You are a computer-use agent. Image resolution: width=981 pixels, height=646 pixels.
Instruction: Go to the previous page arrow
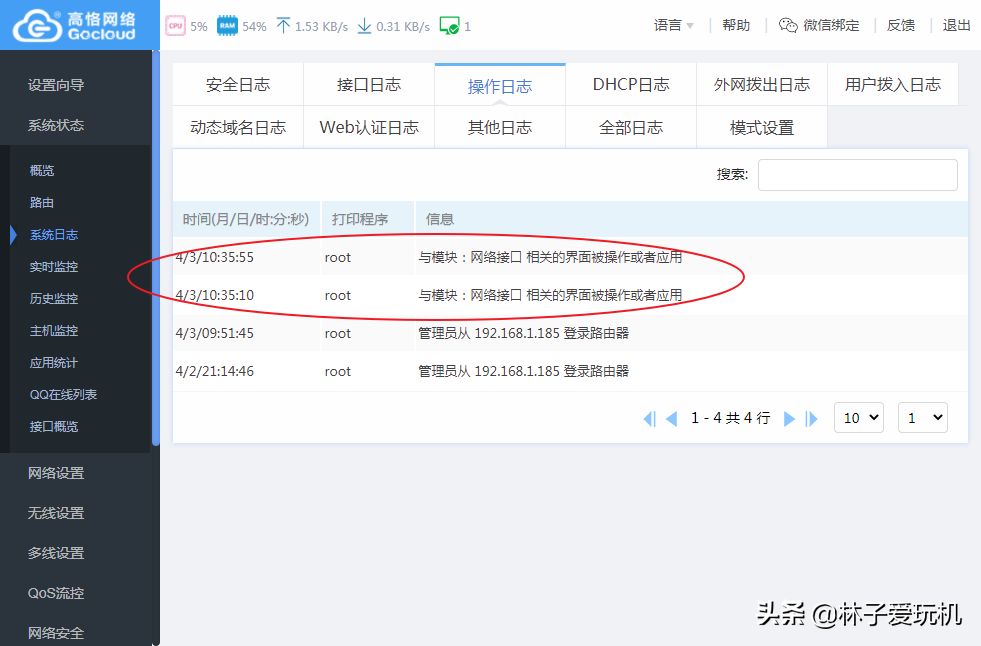coord(672,419)
